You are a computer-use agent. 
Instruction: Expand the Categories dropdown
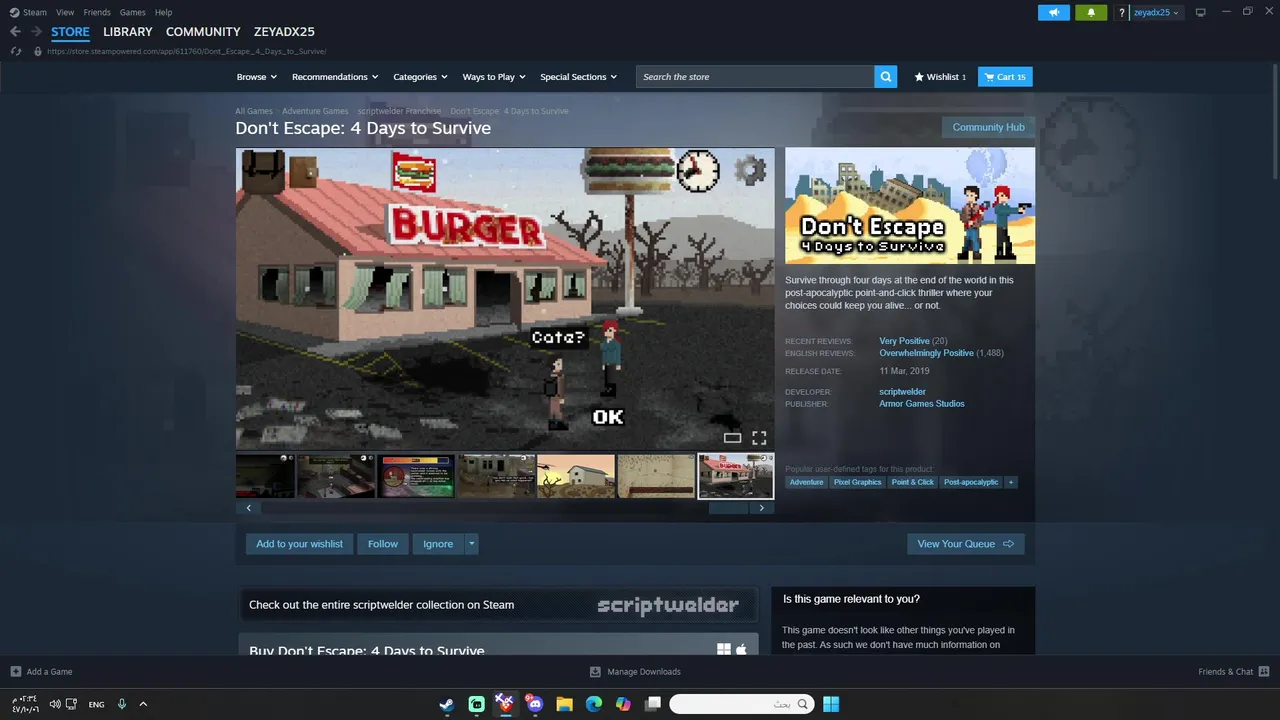pos(420,77)
